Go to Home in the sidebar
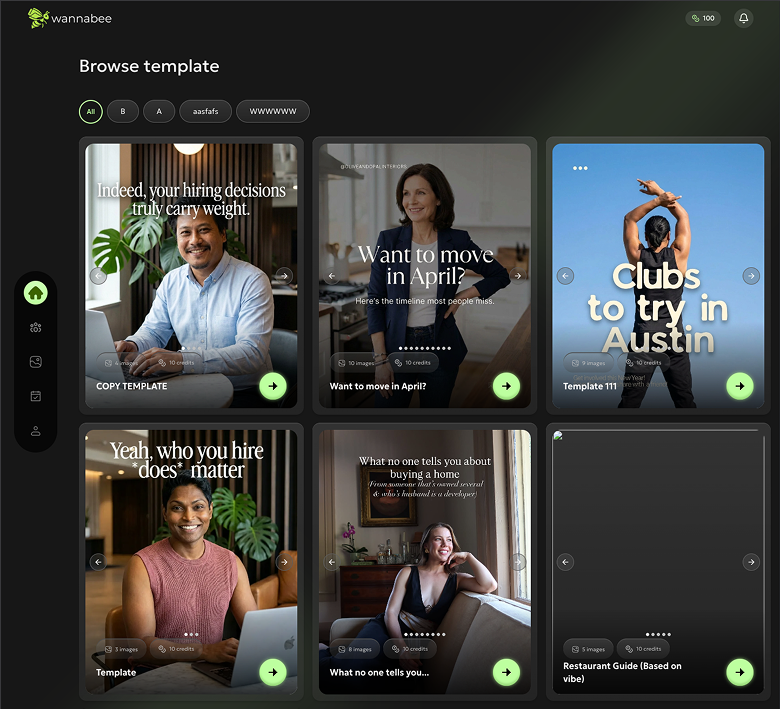780x709 pixels. click(36, 293)
